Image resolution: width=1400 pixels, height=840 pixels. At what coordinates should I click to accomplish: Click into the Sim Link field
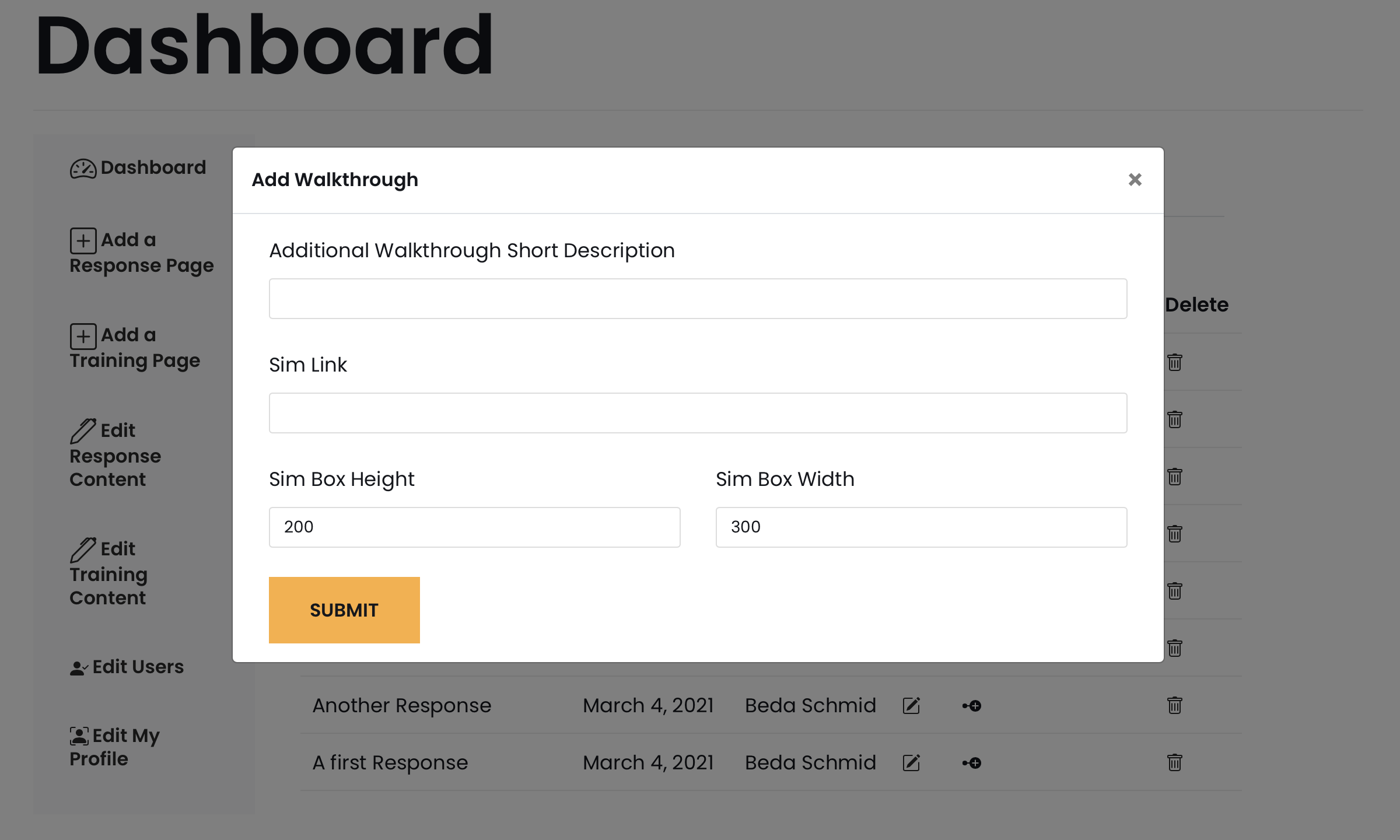pos(698,413)
